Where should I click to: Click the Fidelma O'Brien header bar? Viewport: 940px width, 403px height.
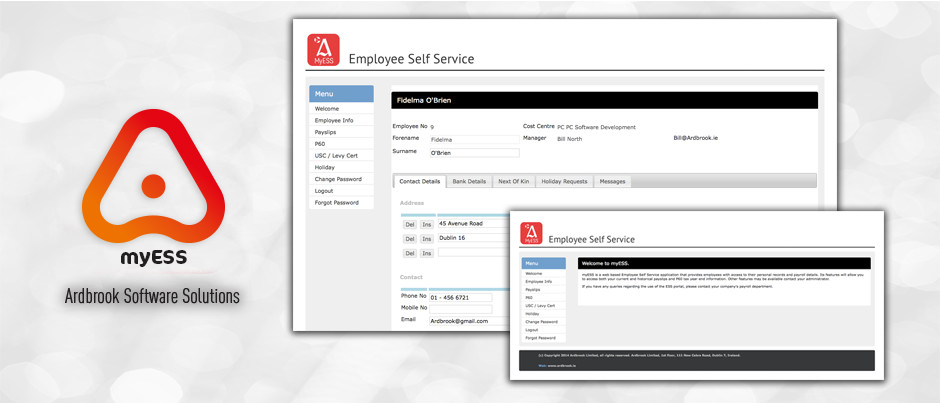(604, 100)
